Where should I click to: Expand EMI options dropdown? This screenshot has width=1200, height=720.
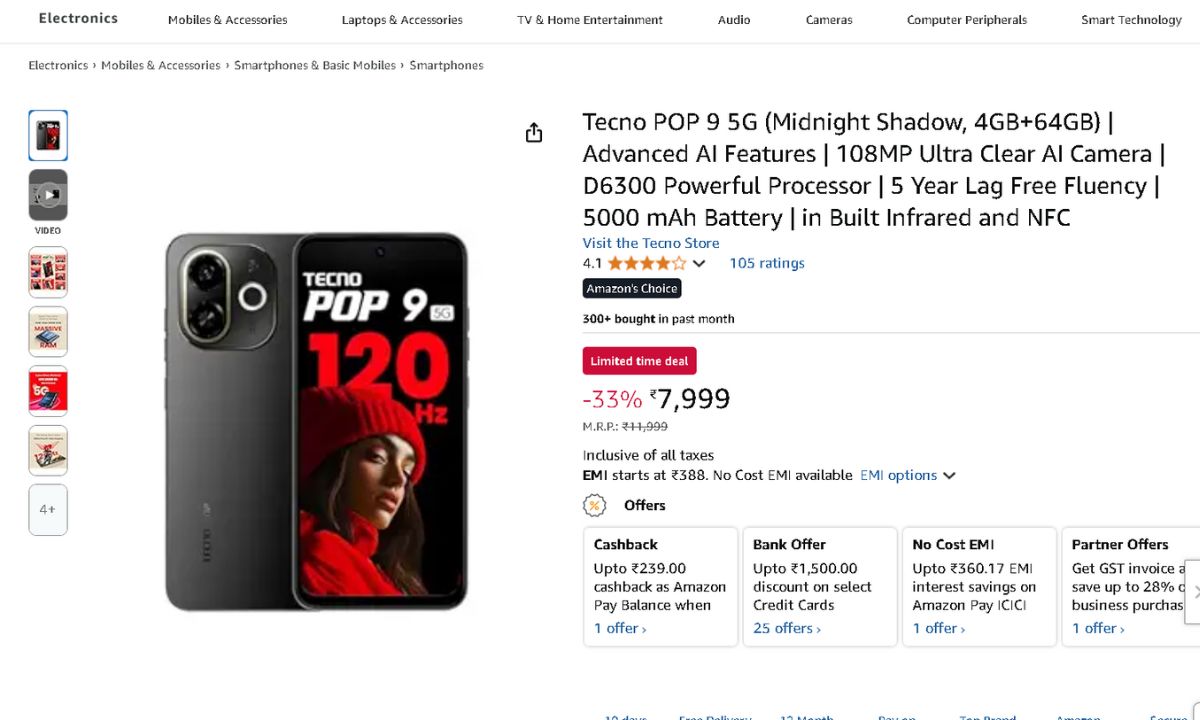[907, 475]
